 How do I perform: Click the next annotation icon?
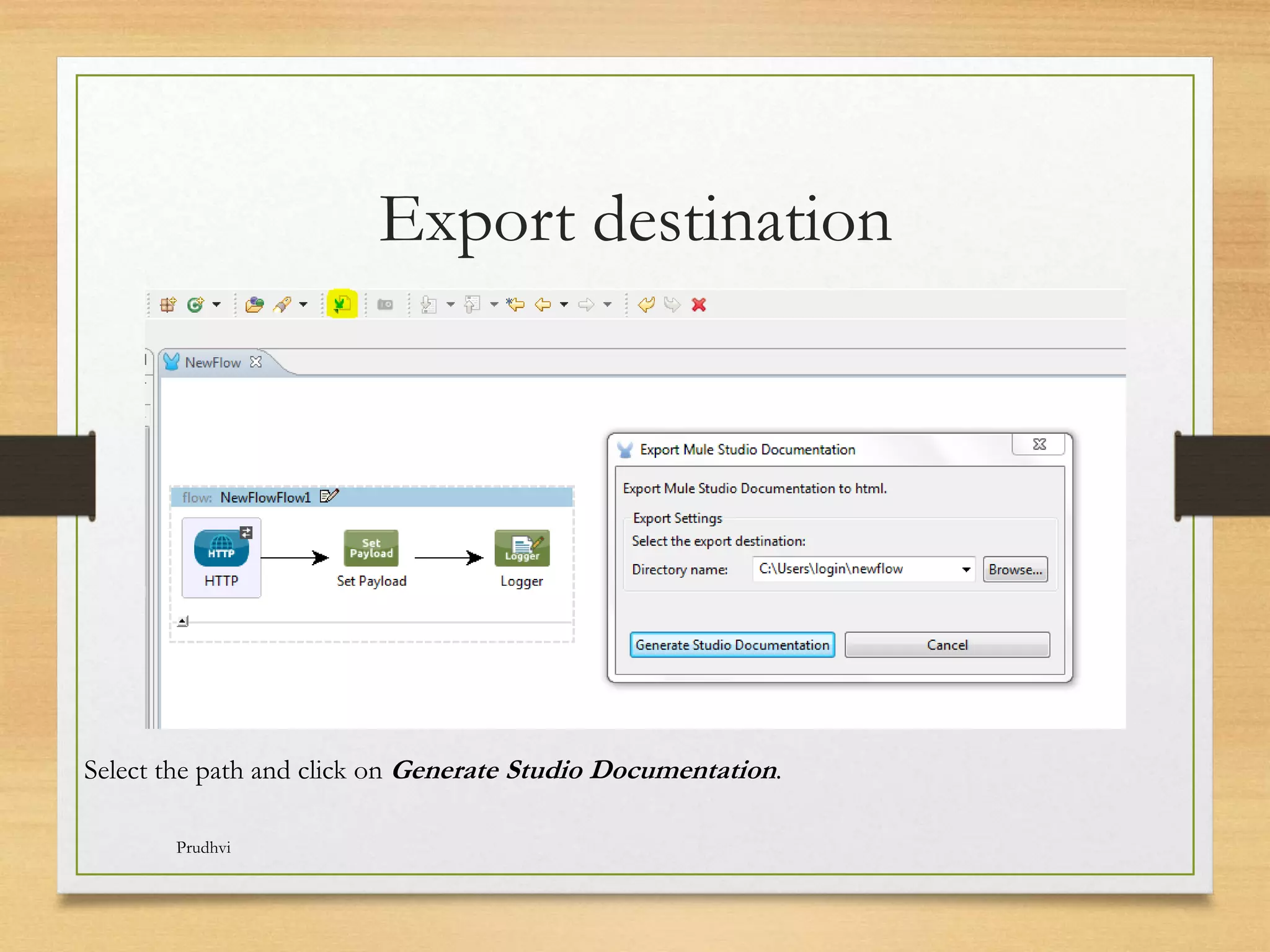pos(429,304)
